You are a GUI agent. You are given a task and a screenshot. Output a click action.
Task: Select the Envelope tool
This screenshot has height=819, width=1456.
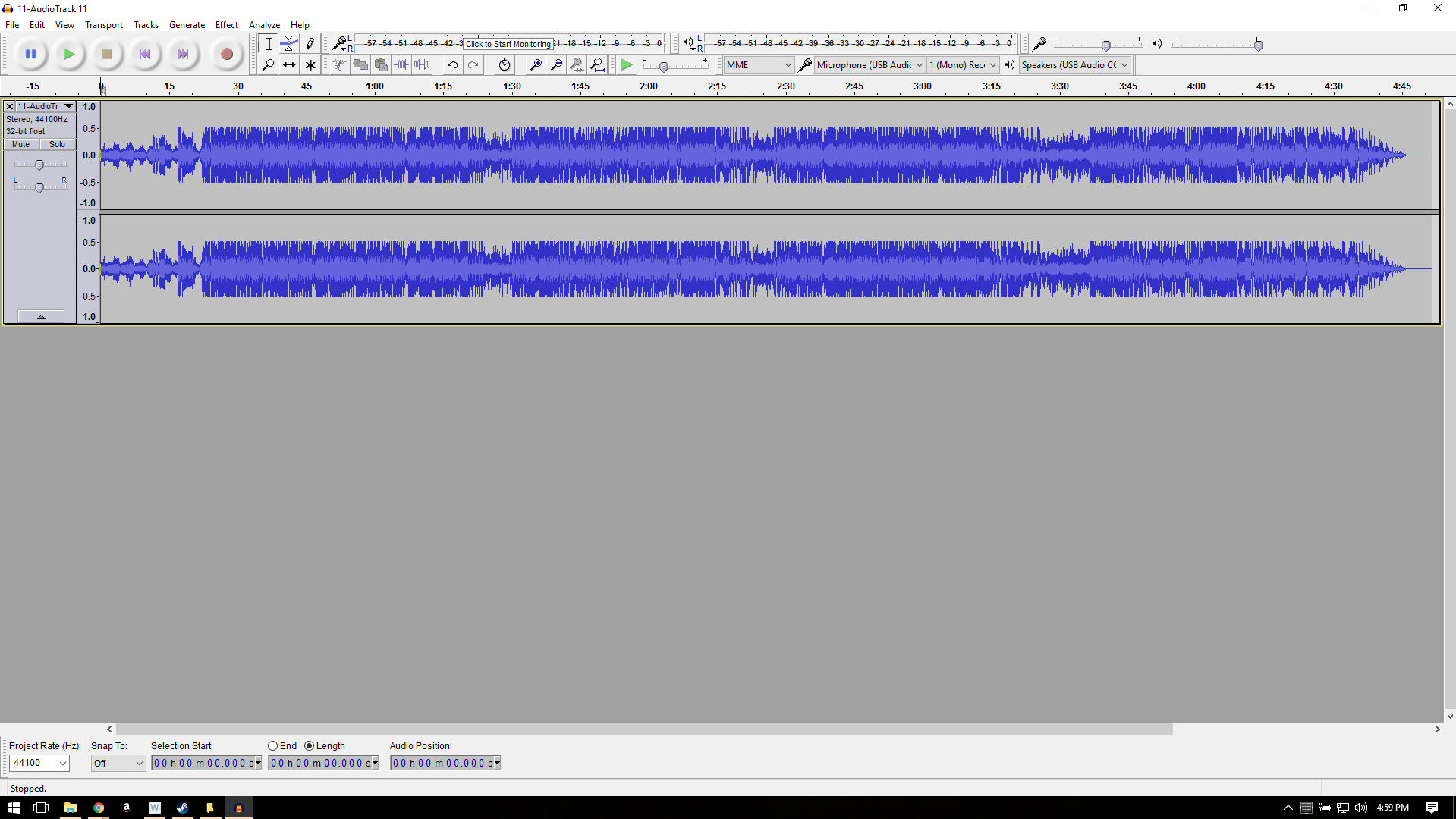[289, 43]
